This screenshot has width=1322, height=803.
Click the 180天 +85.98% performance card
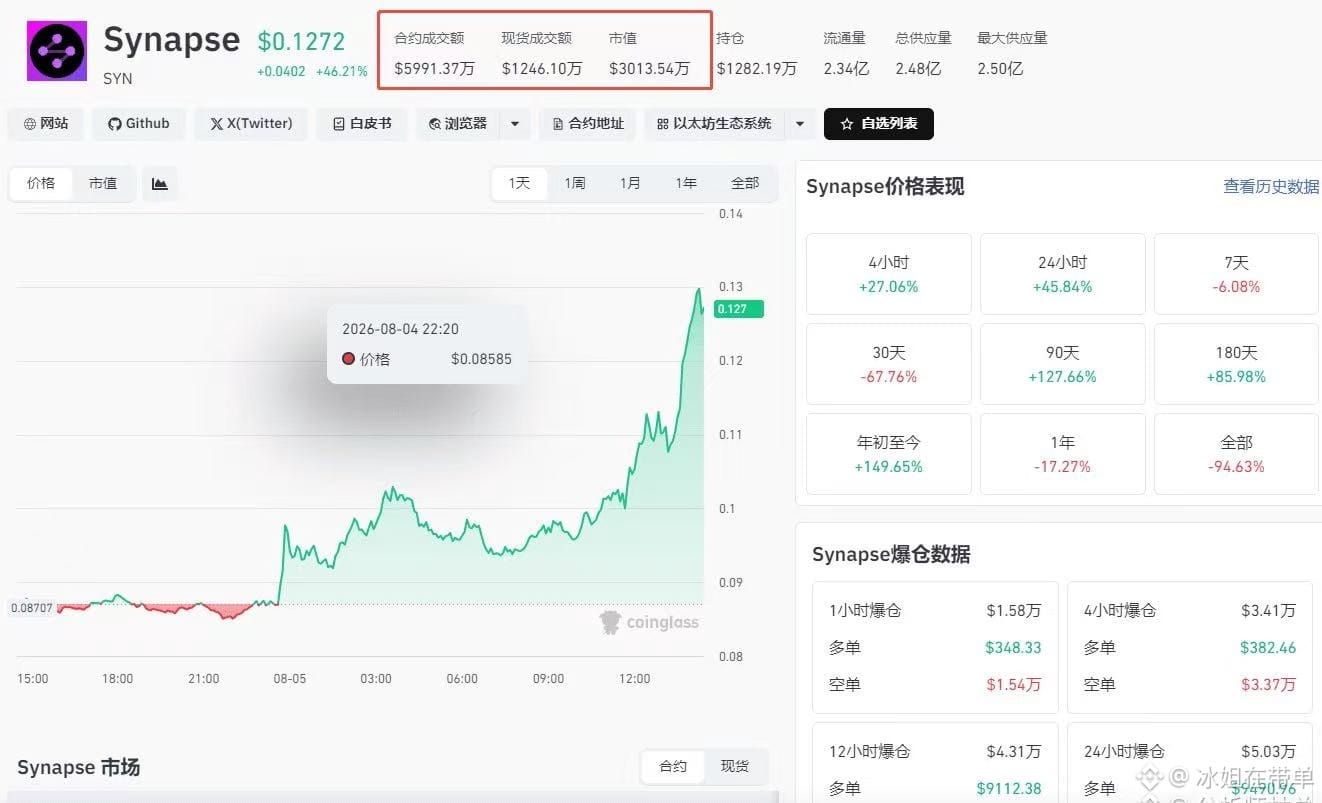click(x=1236, y=364)
